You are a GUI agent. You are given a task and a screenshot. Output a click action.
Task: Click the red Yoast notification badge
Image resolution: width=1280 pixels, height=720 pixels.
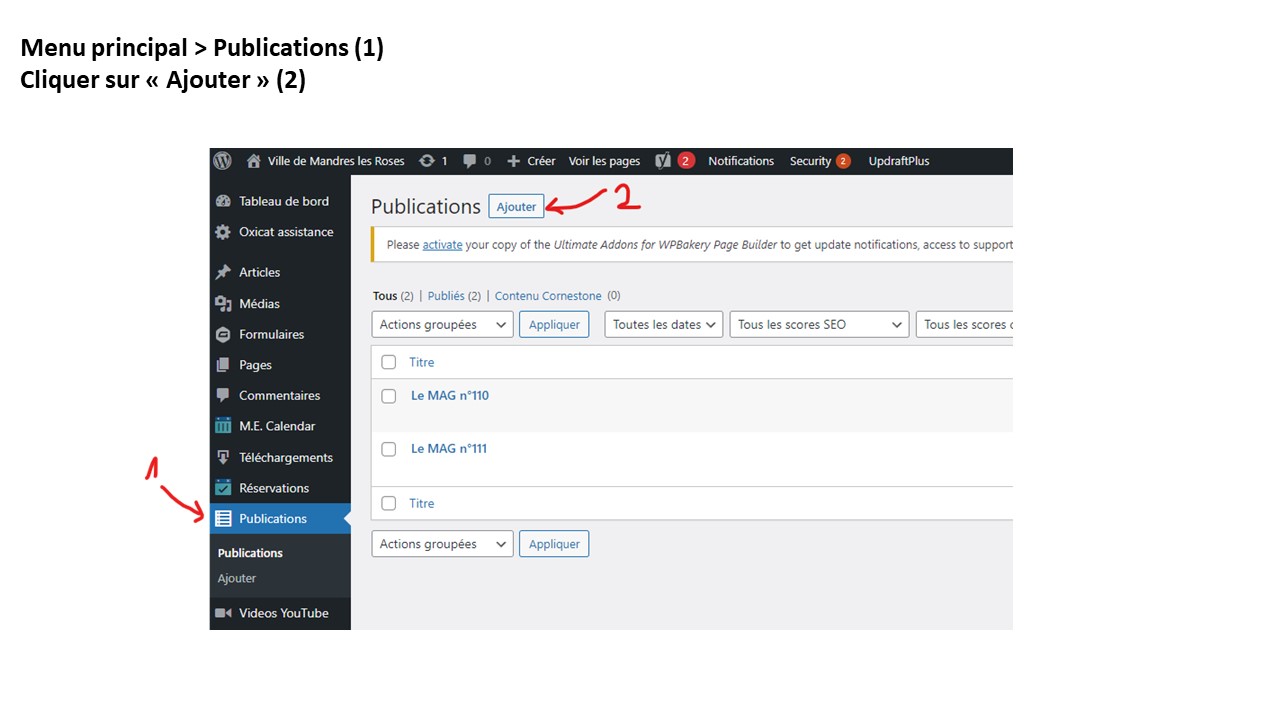point(686,161)
